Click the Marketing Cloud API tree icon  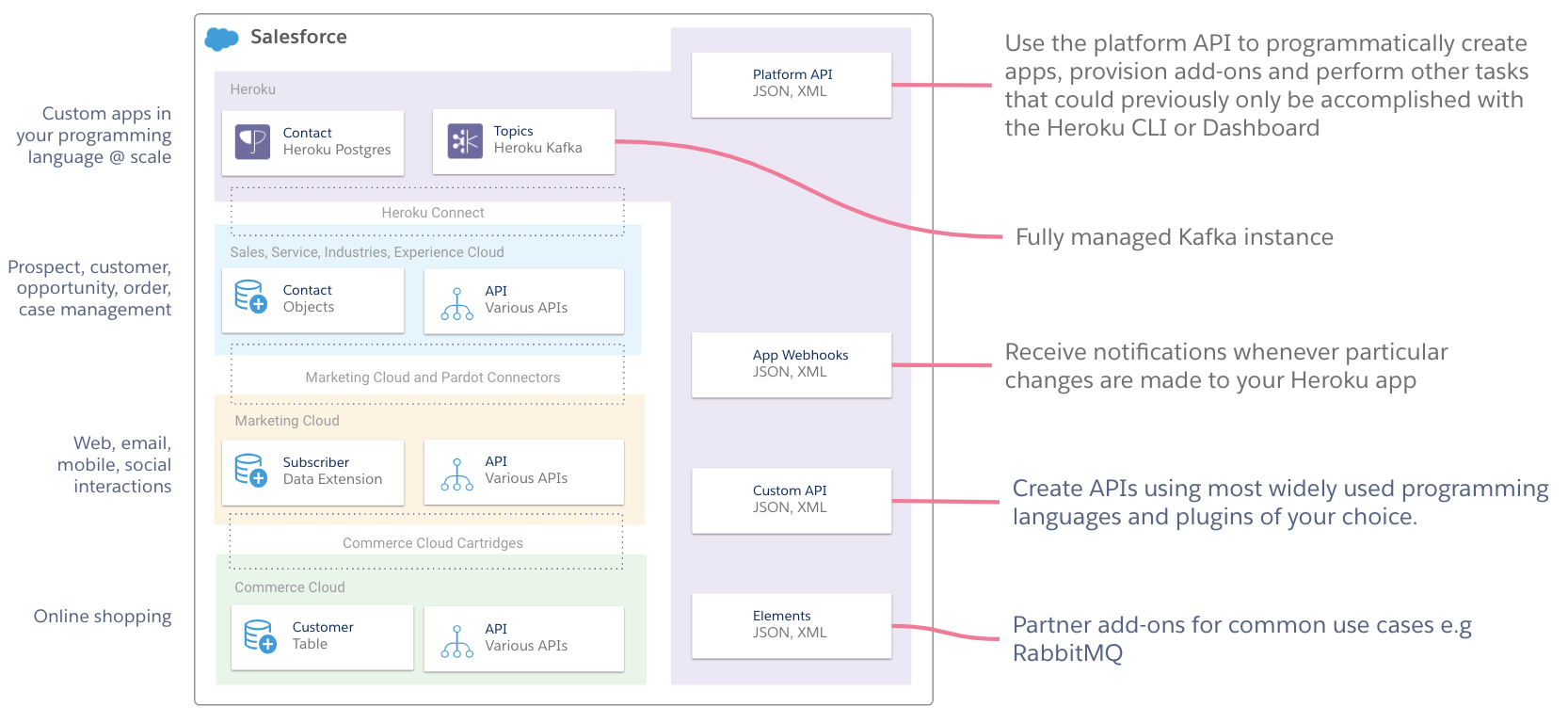[457, 474]
